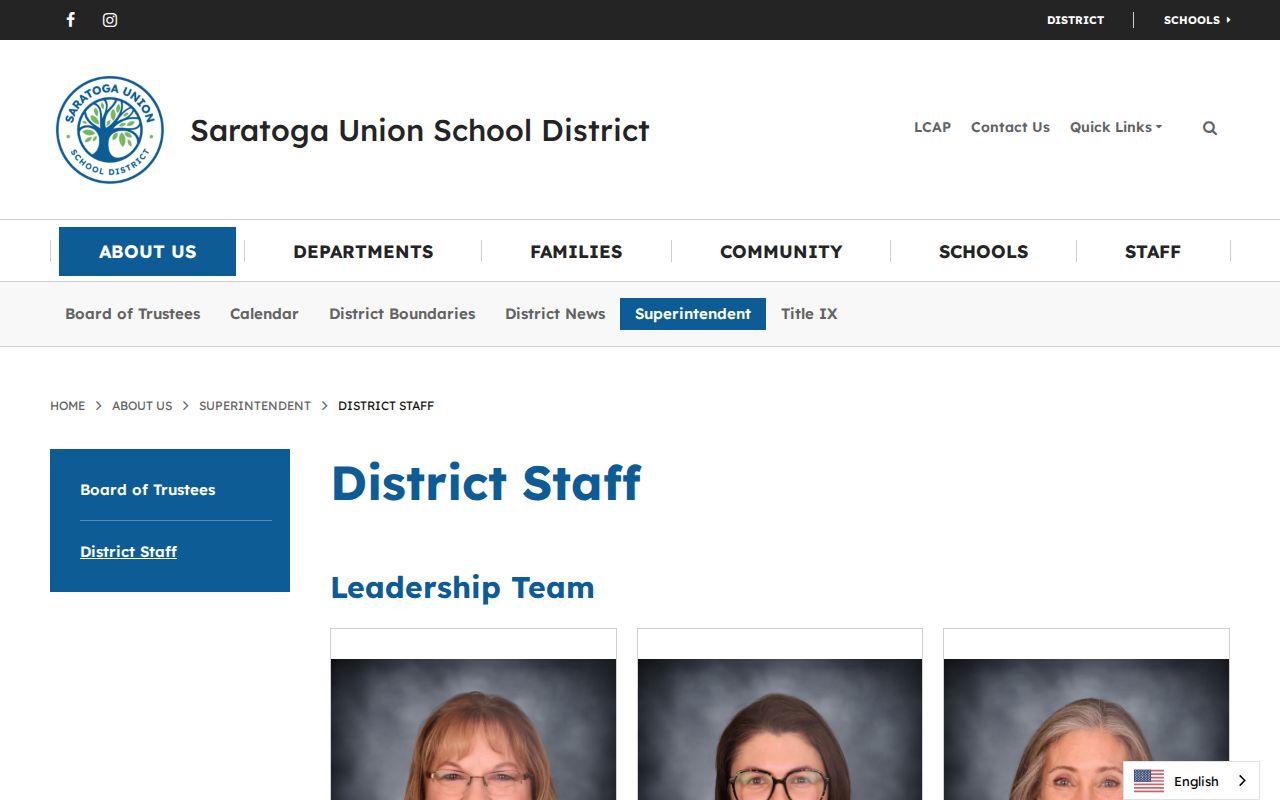Click the Saratoga Union School District title
The image size is (1280, 800).
pos(420,130)
